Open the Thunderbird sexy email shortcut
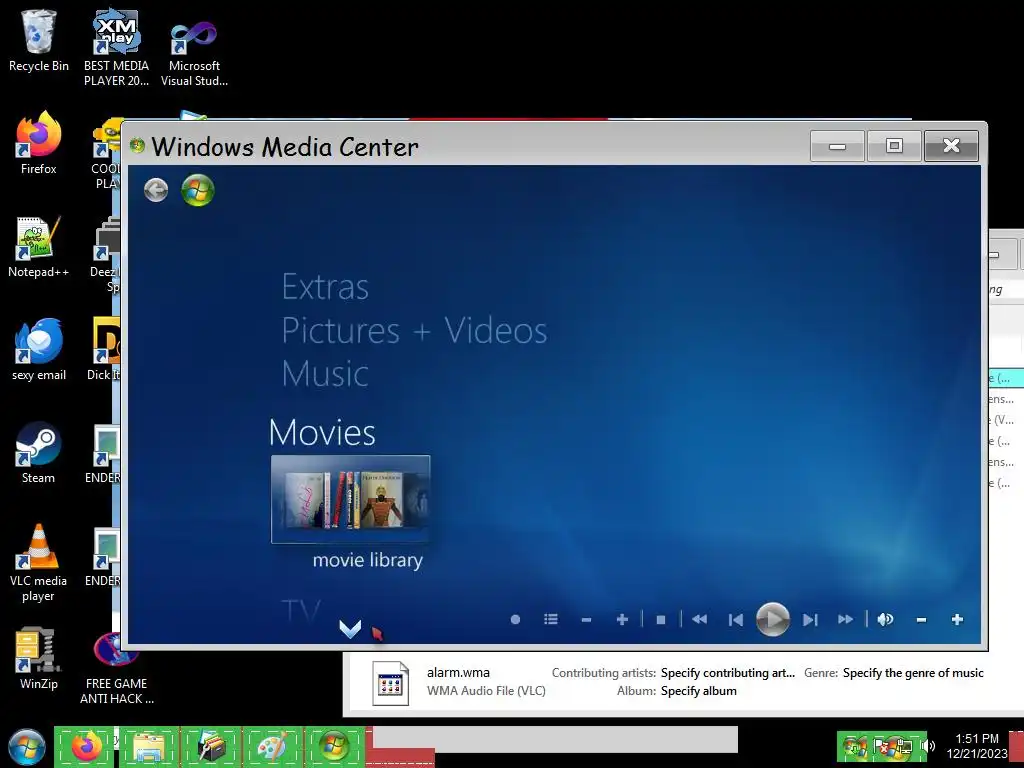This screenshot has width=1024, height=768. coord(39,350)
